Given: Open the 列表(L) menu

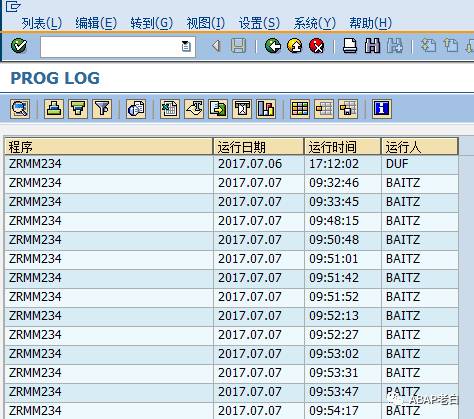Looking at the screenshot, I should pos(42,23).
